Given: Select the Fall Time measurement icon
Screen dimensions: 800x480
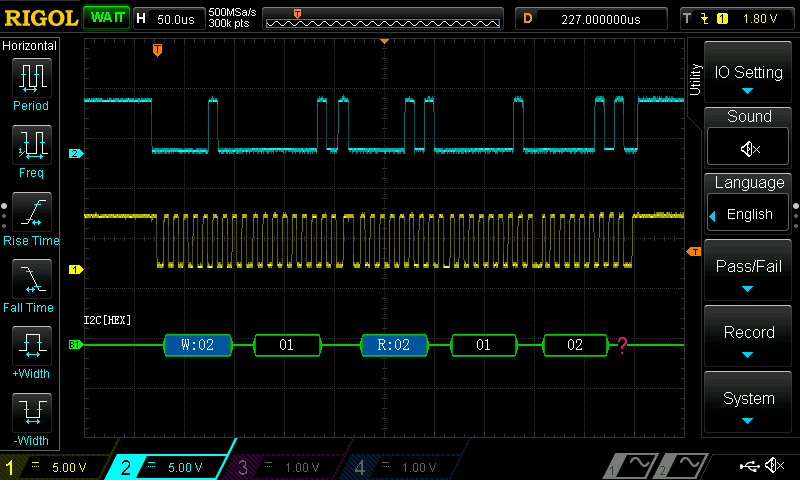Looking at the screenshot, I should (x=32, y=279).
